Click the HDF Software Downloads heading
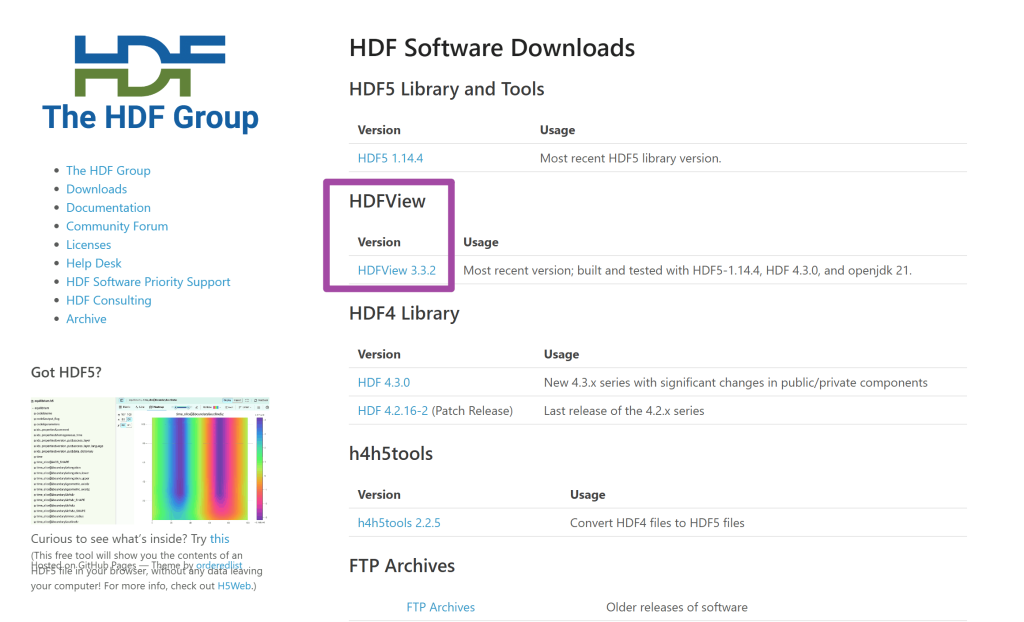Screen dimensions: 1024x622 click(492, 48)
